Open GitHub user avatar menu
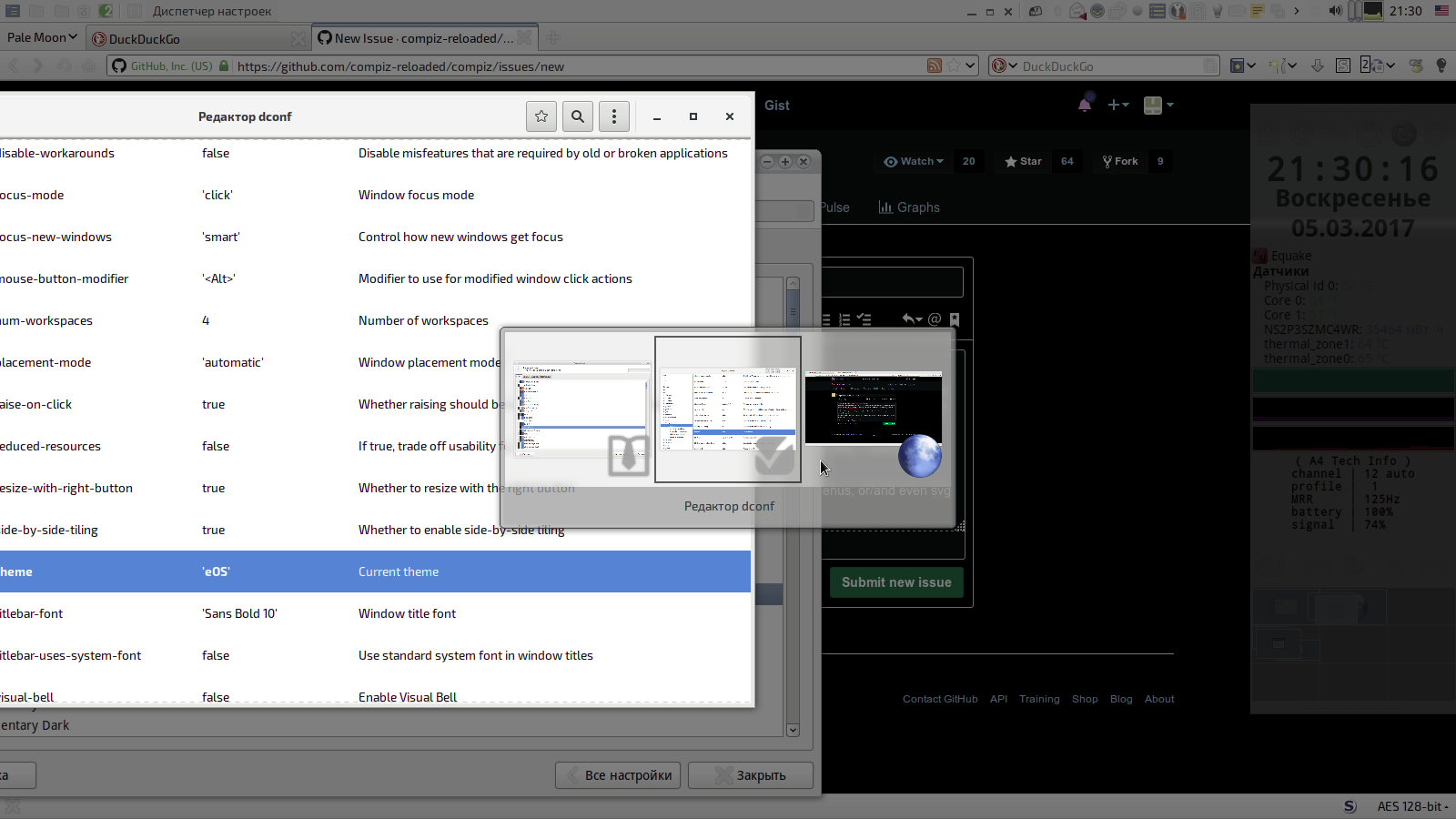1456x819 pixels. pos(1158,105)
